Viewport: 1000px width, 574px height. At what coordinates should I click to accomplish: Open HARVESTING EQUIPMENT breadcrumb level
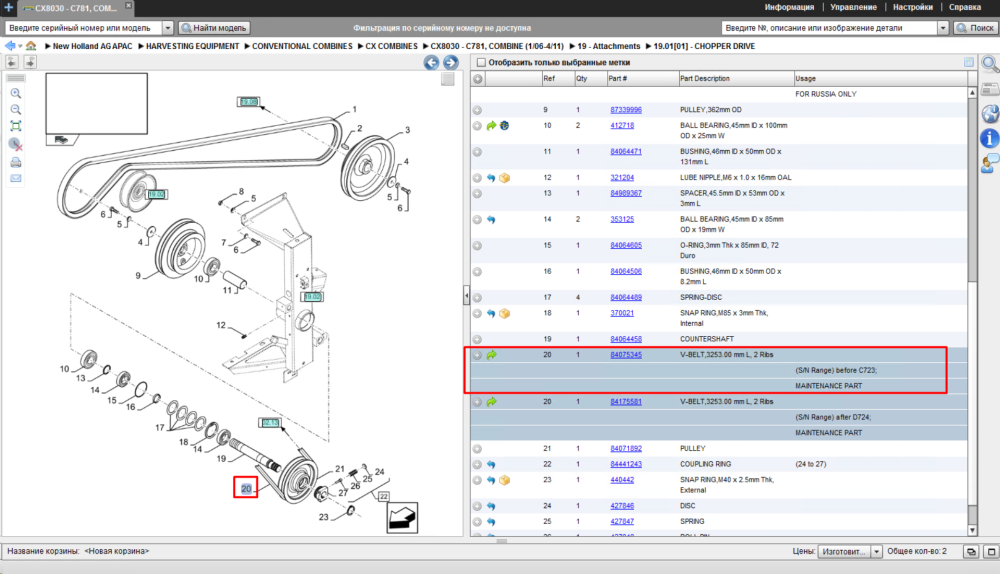click(192, 46)
